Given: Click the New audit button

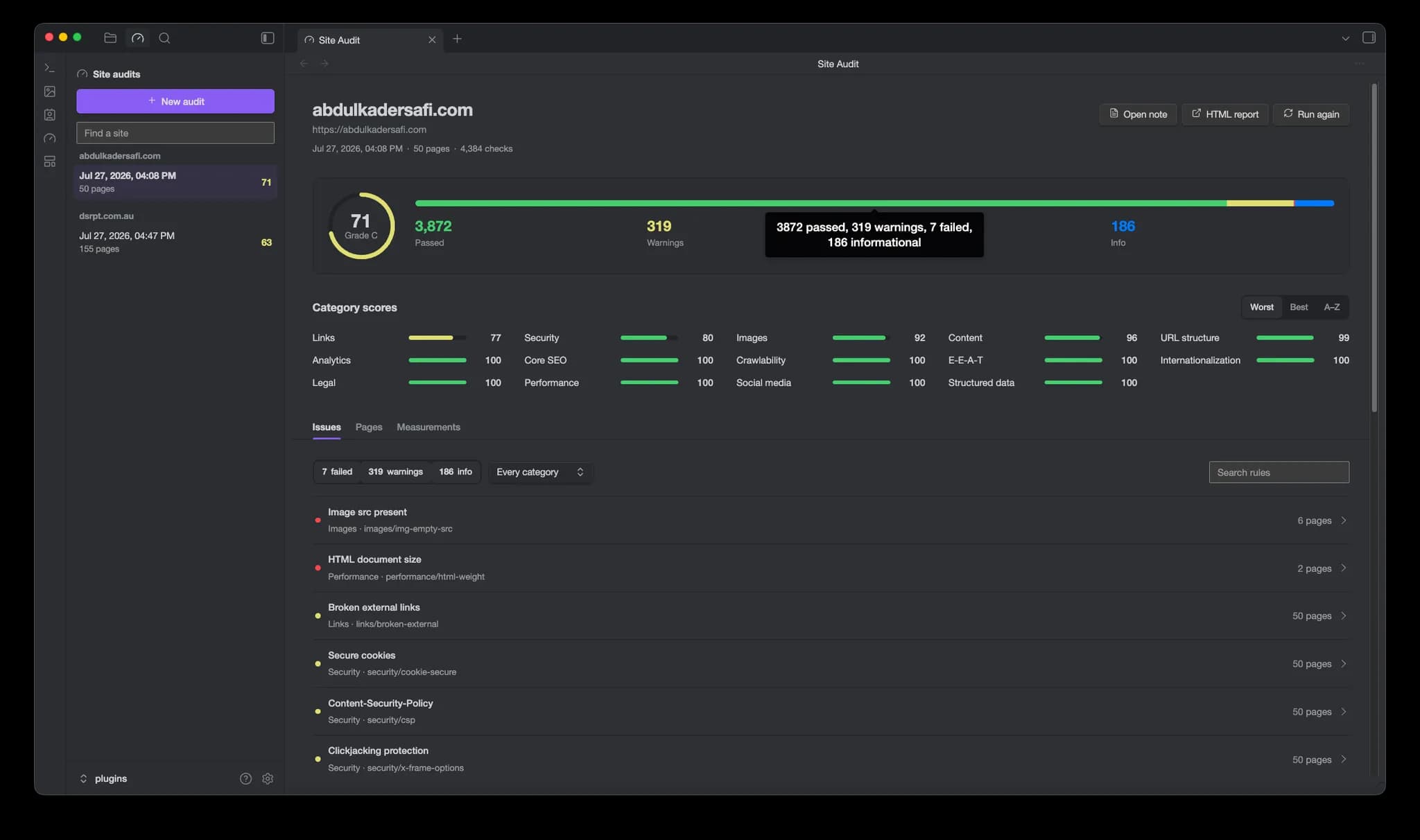Looking at the screenshot, I should click(x=175, y=101).
